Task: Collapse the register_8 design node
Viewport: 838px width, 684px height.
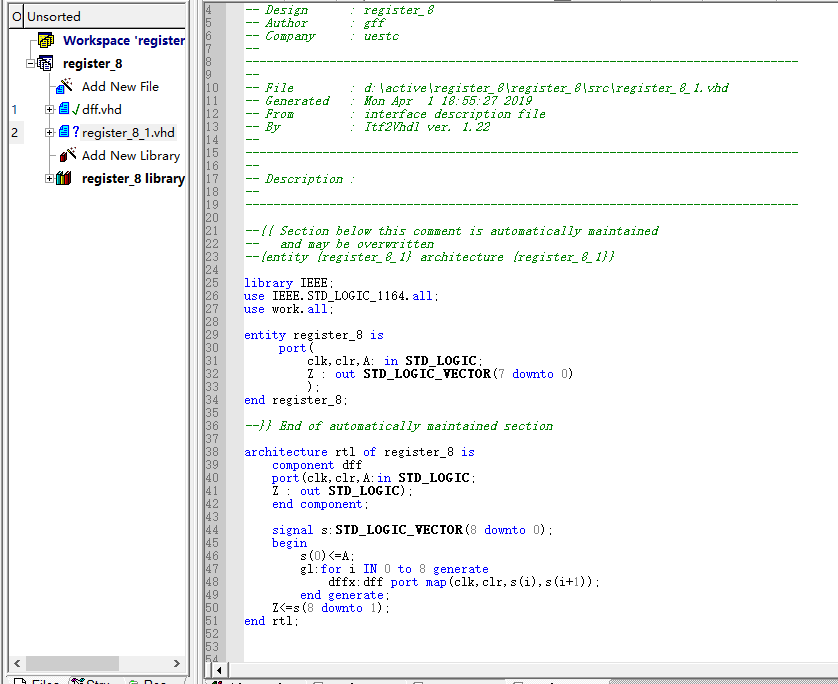Action: tap(30, 64)
